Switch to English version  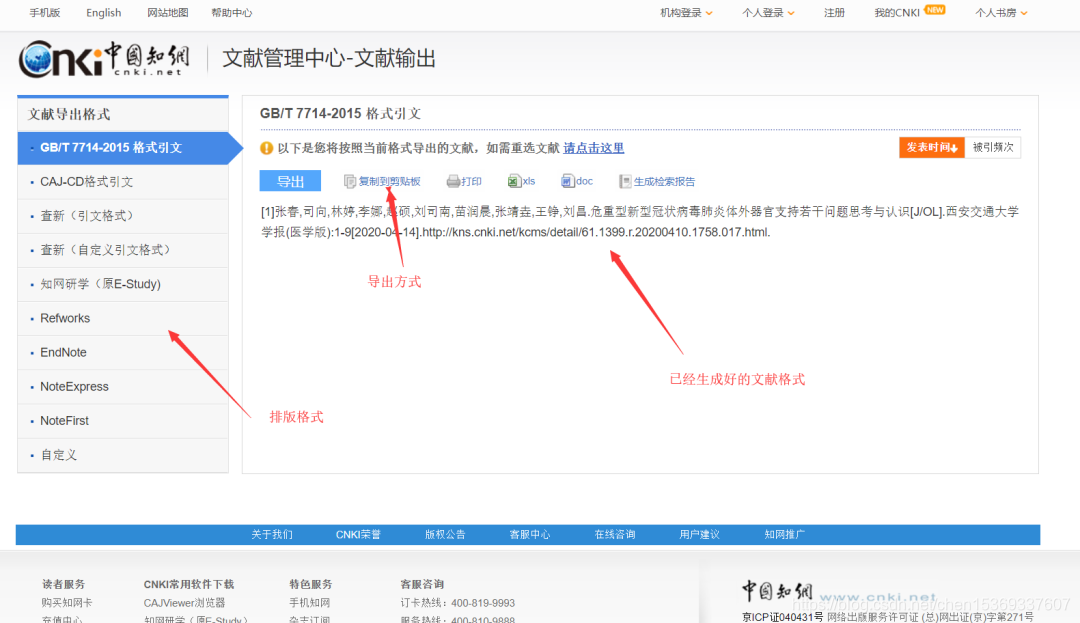[x=103, y=12]
